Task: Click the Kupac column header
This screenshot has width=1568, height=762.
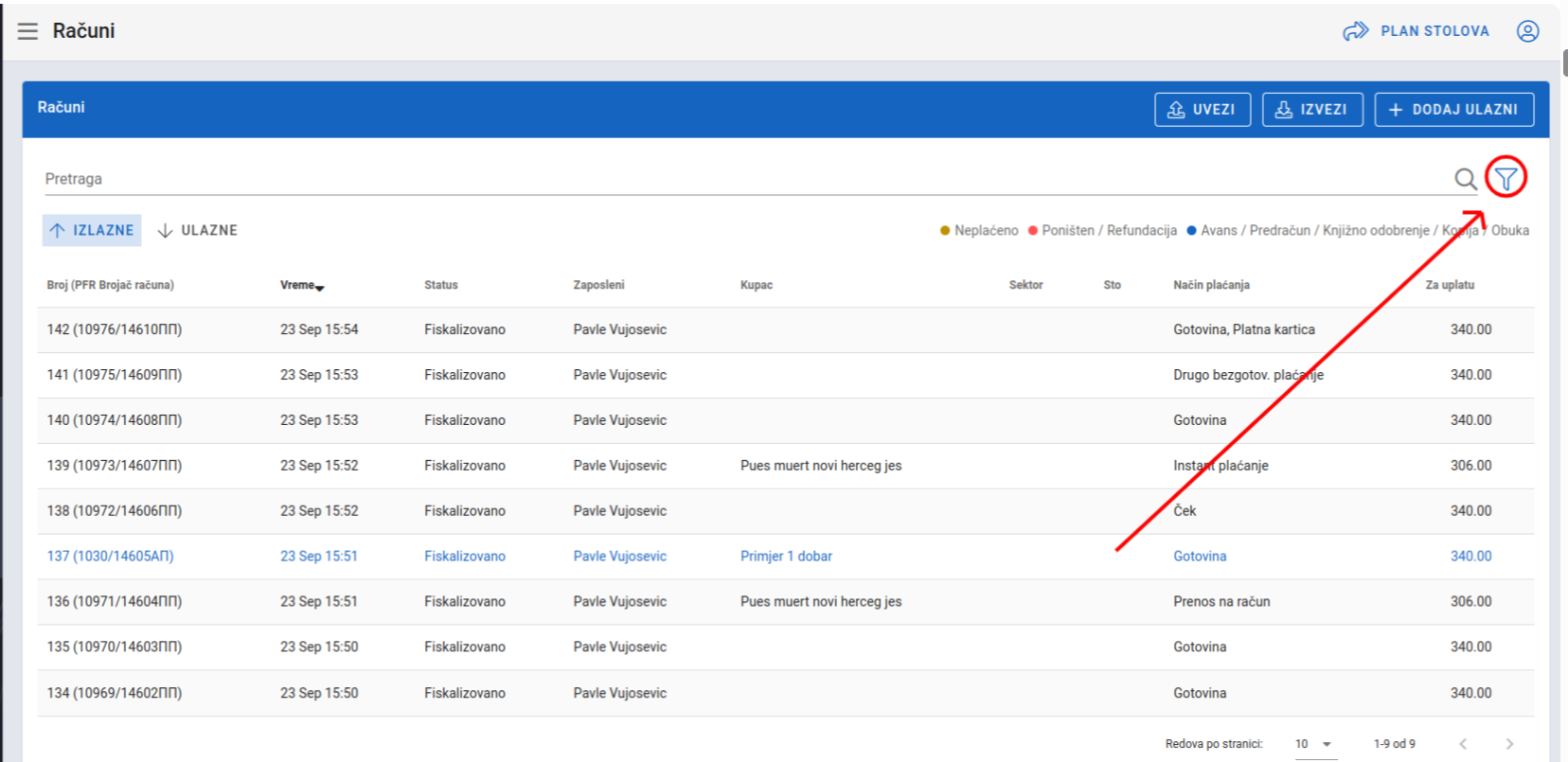Action: 757,285
